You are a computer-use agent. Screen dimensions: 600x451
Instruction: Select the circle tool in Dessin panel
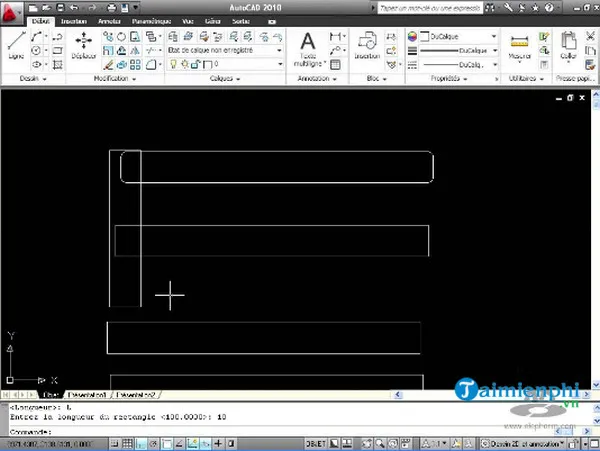pos(36,50)
